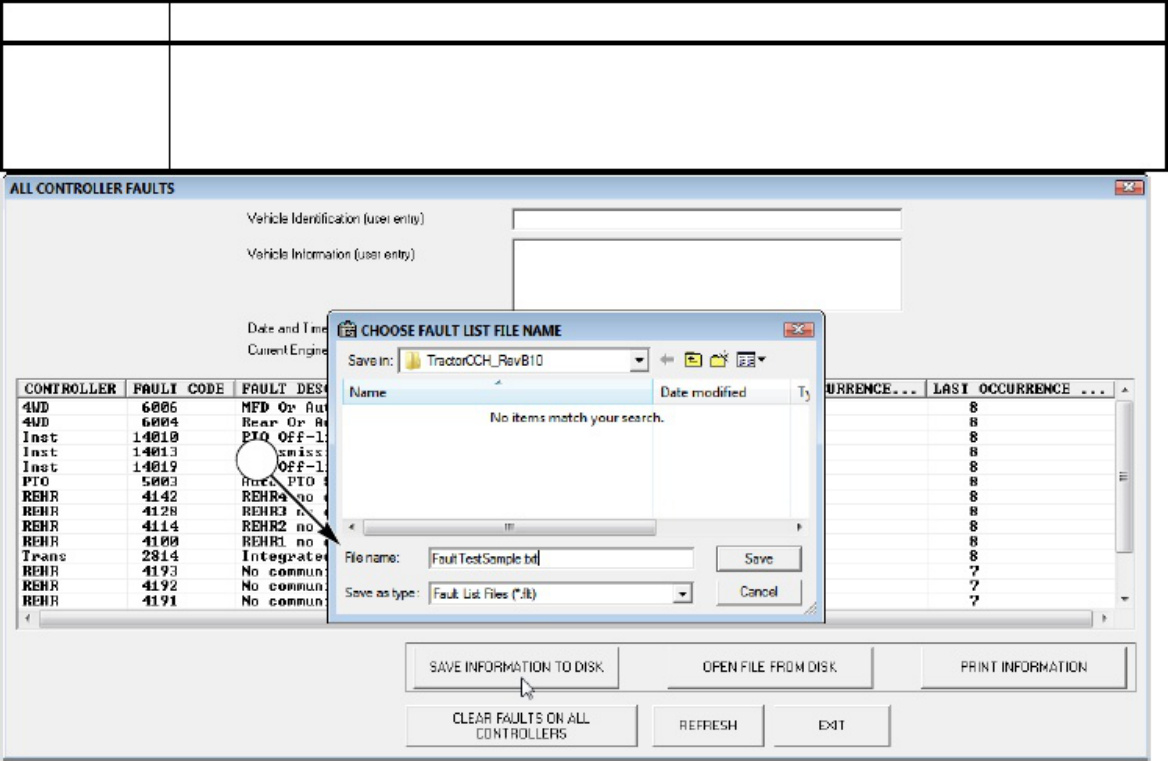Open the Save as type dropdown
Image resolution: width=1168 pixels, height=761 pixels.
point(682,593)
